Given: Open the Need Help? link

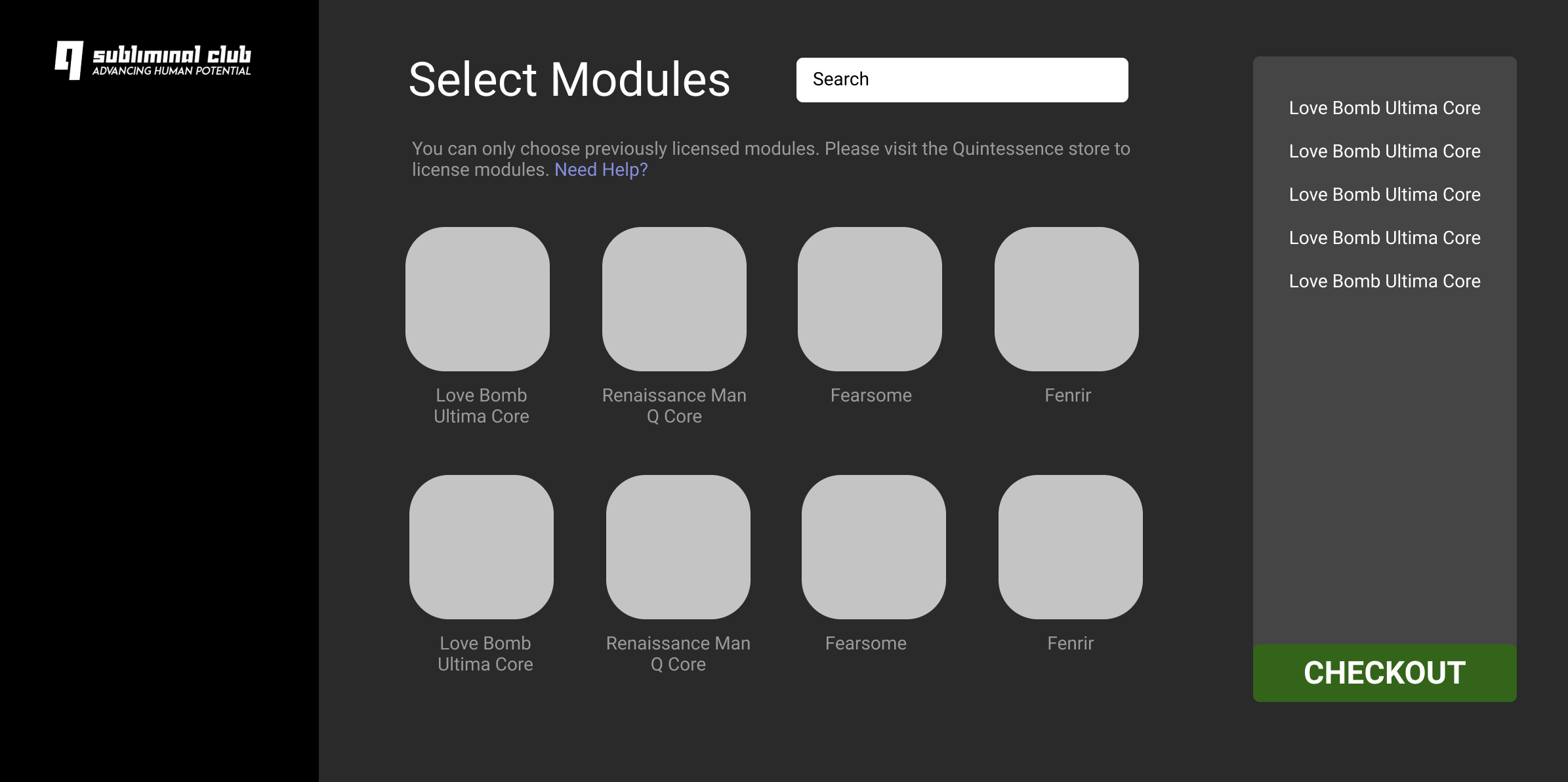Looking at the screenshot, I should tap(601, 170).
